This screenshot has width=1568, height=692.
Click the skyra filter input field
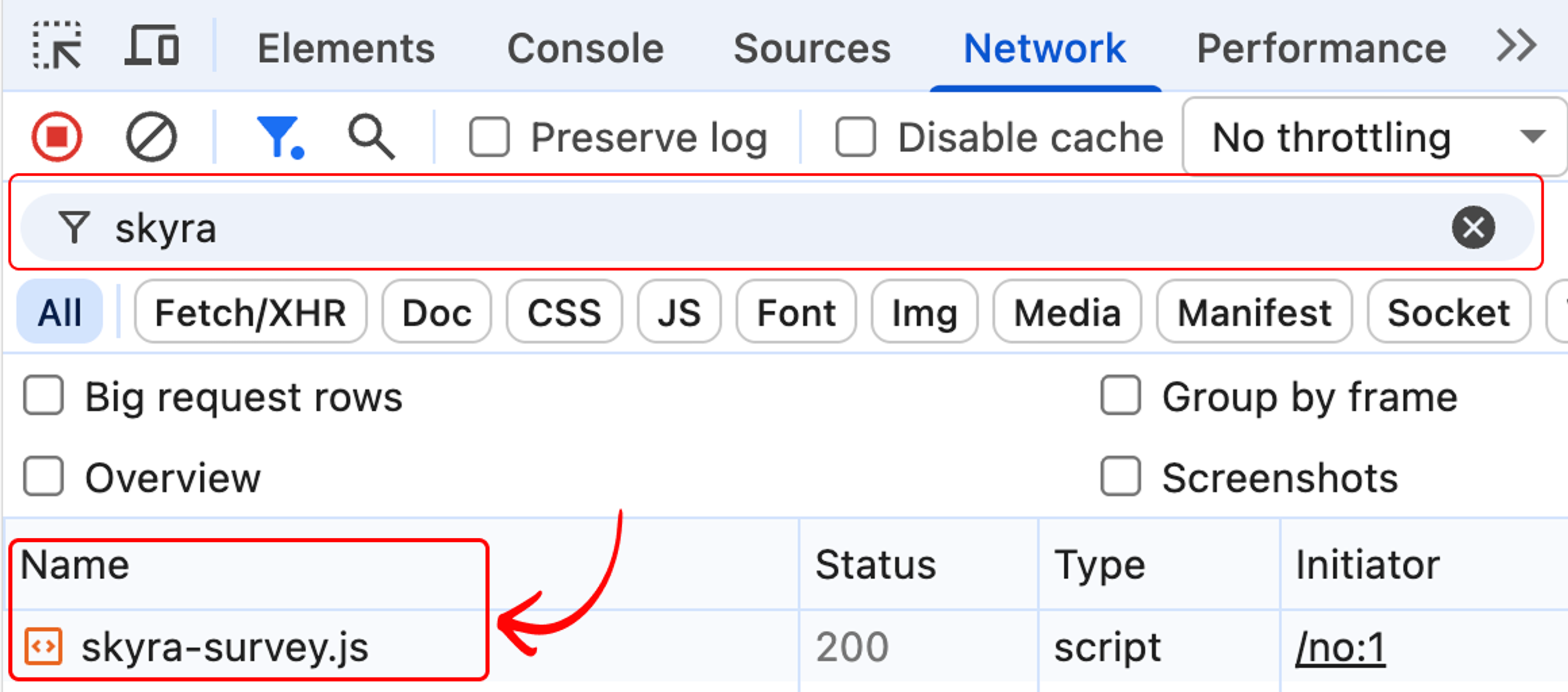tap(777, 228)
